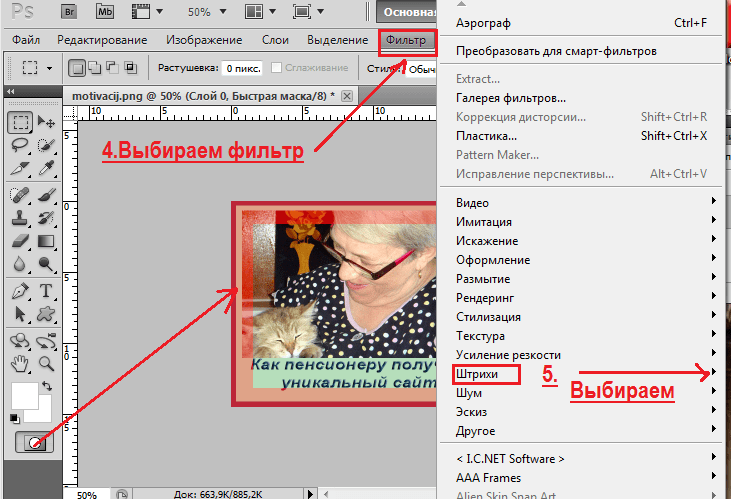Viewport: 731px width, 499px height.
Task: Pick the Lasso tool
Action: tap(19, 146)
